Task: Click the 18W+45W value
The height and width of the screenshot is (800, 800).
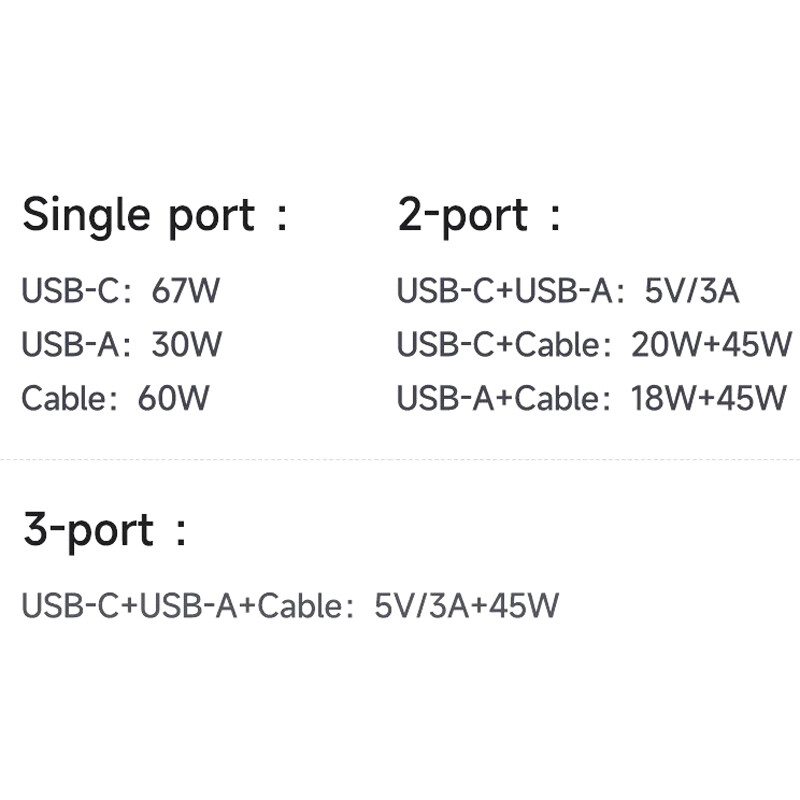Action: (709, 397)
